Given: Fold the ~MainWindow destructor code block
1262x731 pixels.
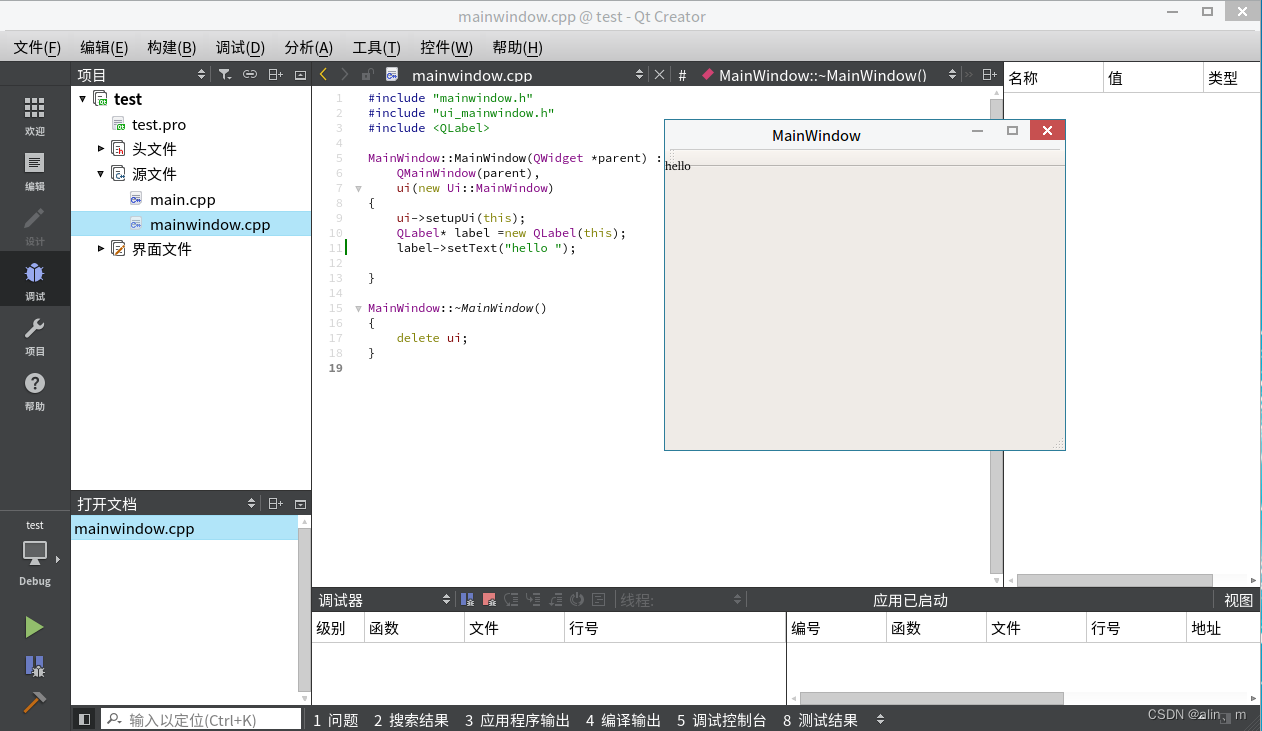Looking at the screenshot, I should coord(358,308).
